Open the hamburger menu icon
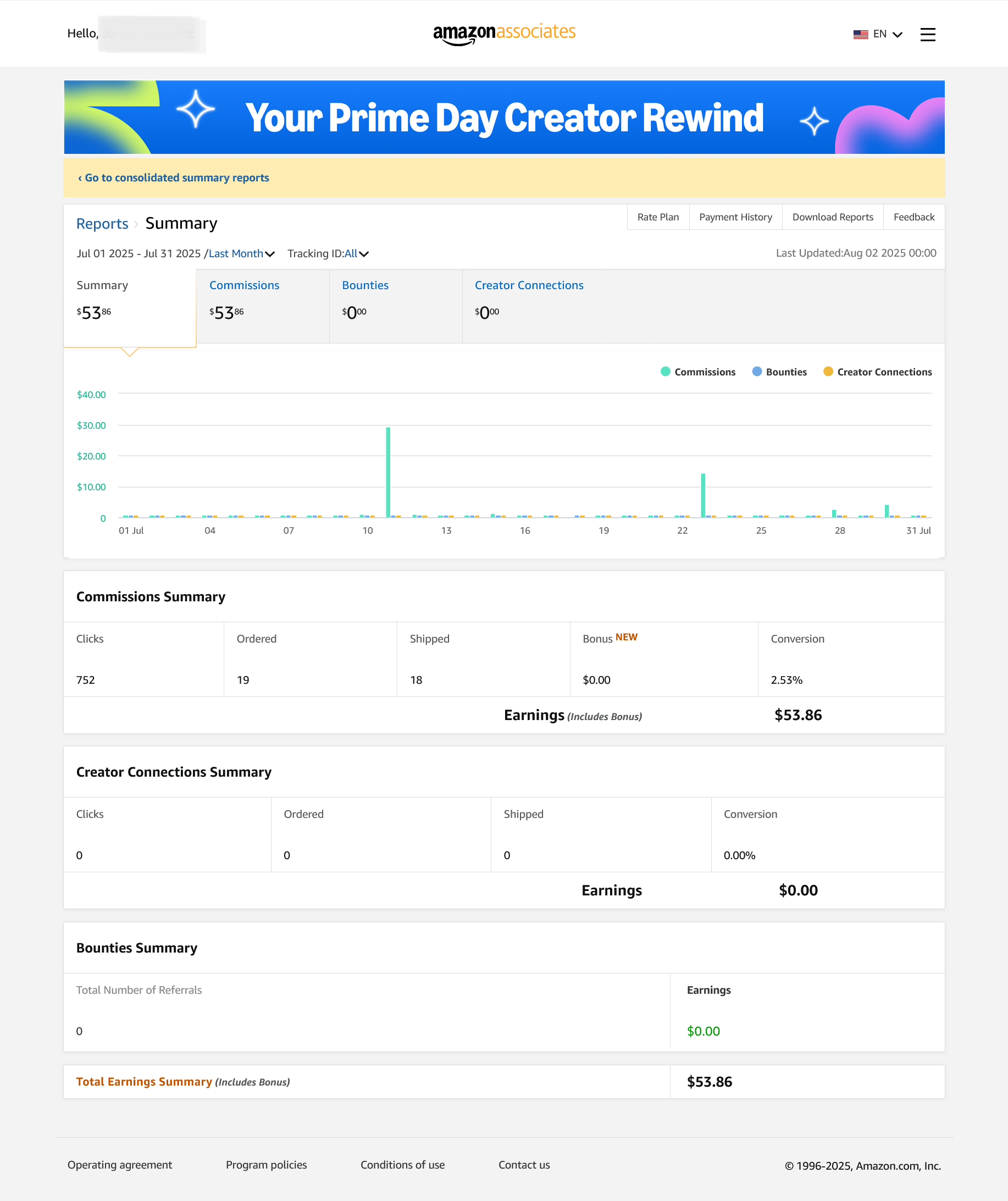 [927, 34]
